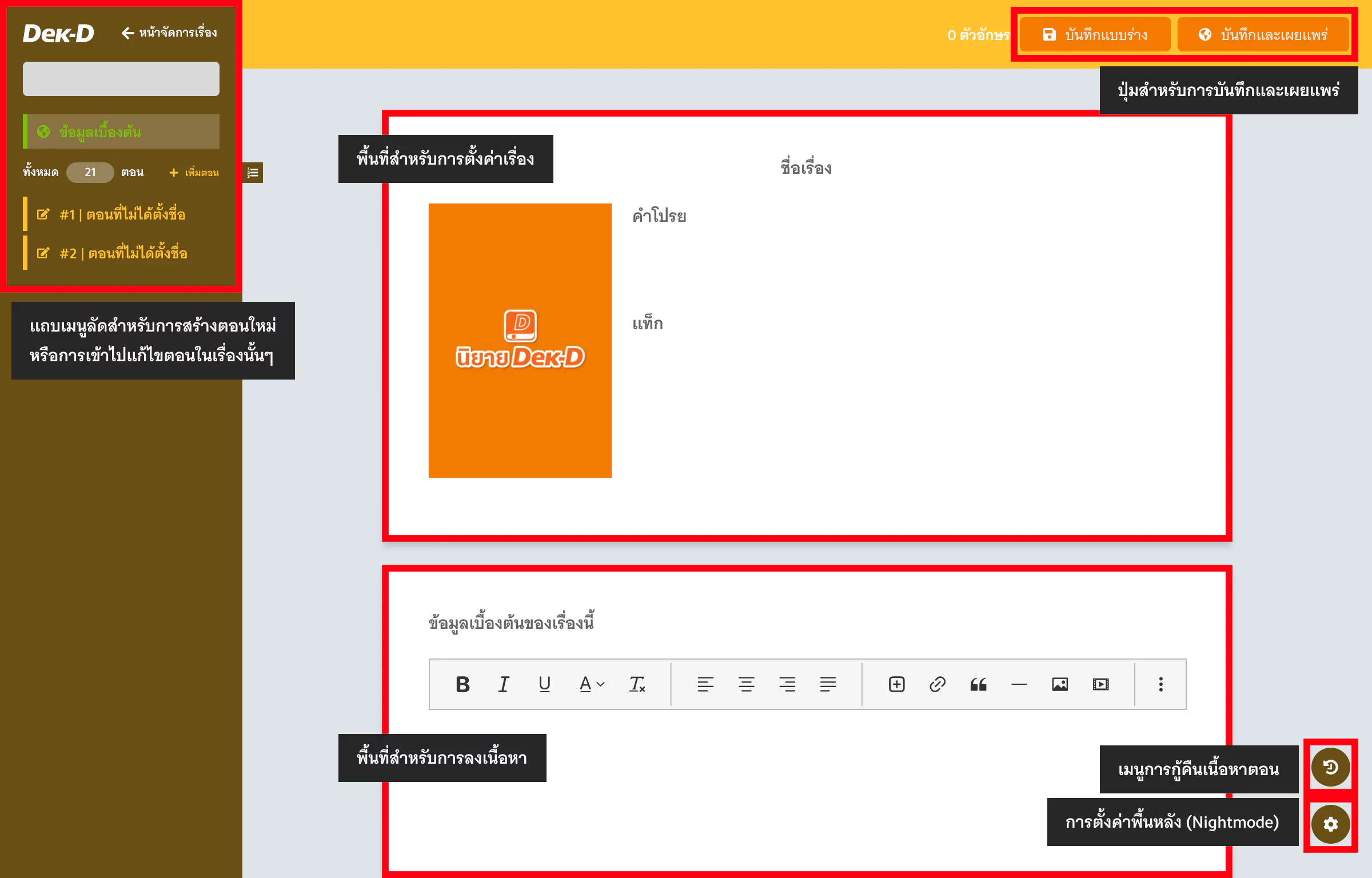The width and height of the screenshot is (1372, 878).
Task: Toggle italic formatting
Action: (504, 684)
